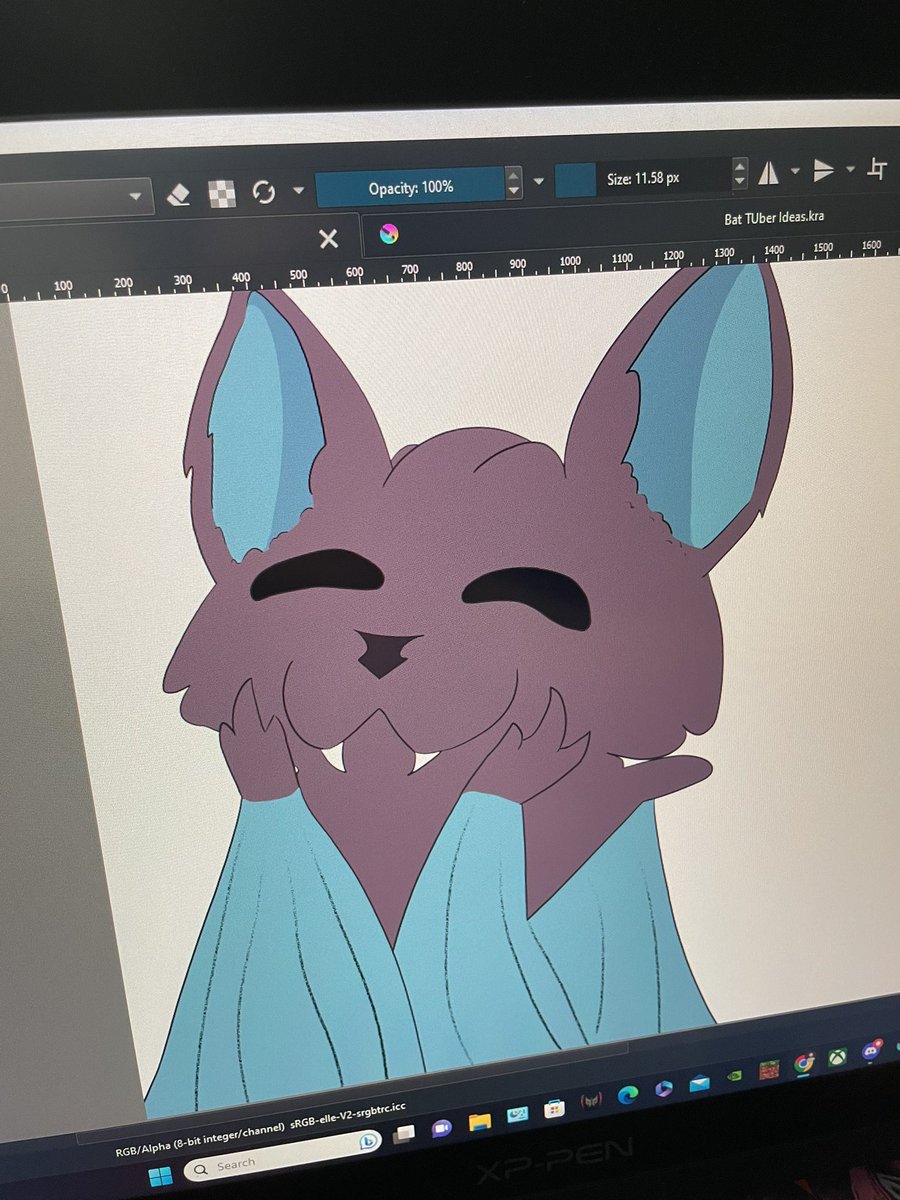Viewport: 900px width, 1200px height.
Task: Open NVIDIA app from taskbar
Action: point(734,1076)
